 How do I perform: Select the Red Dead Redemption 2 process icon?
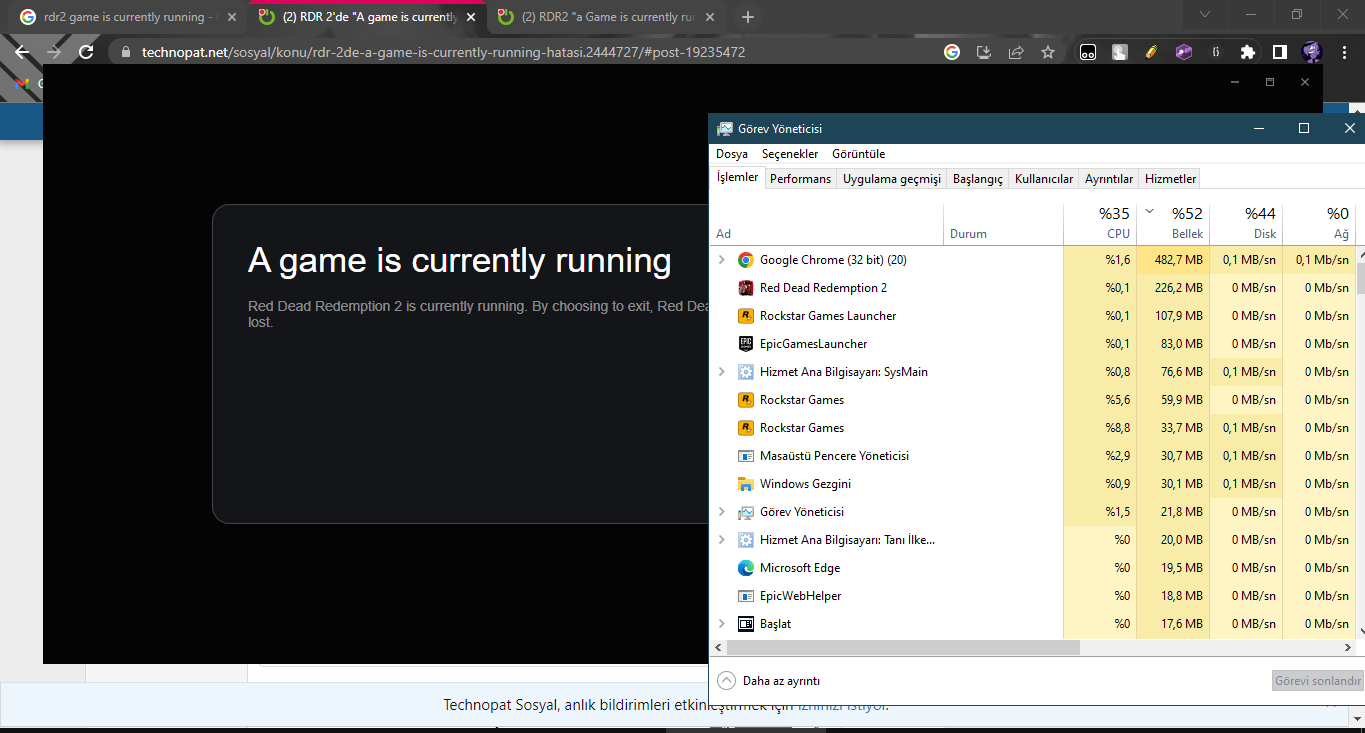pyautogui.click(x=745, y=288)
